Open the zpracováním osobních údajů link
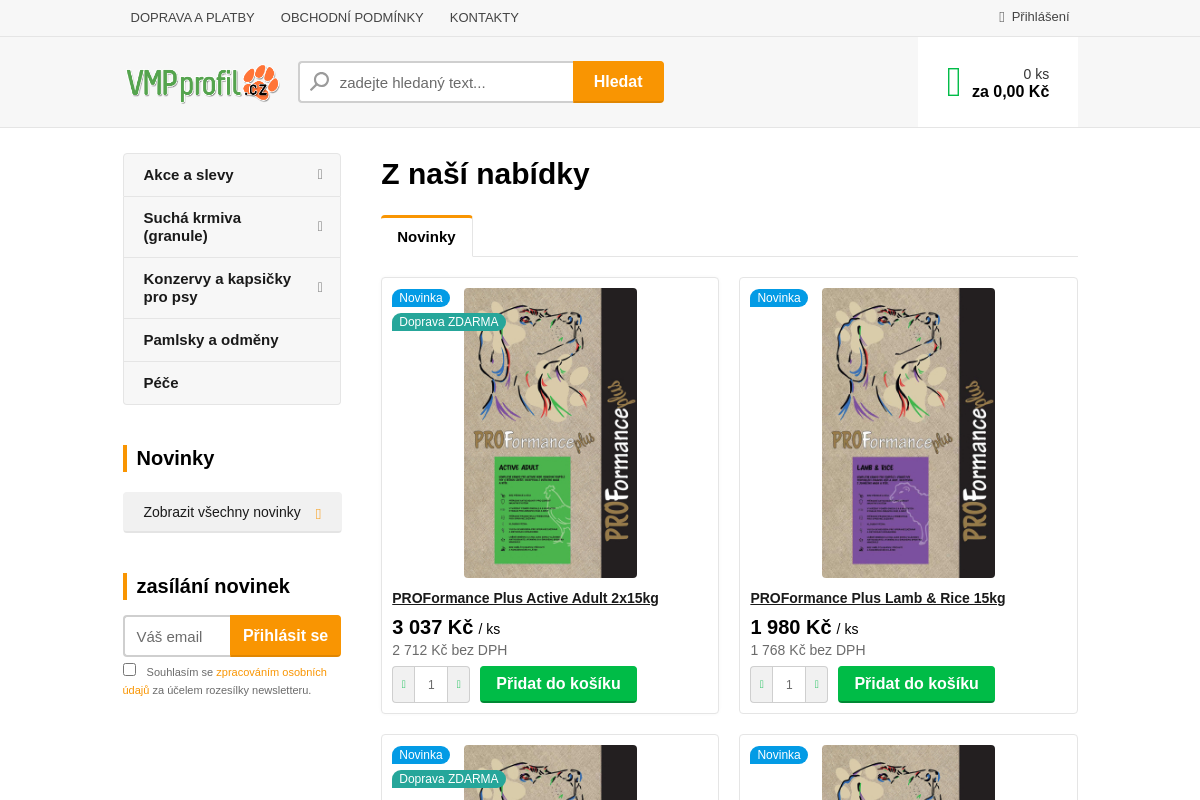 tap(271, 672)
